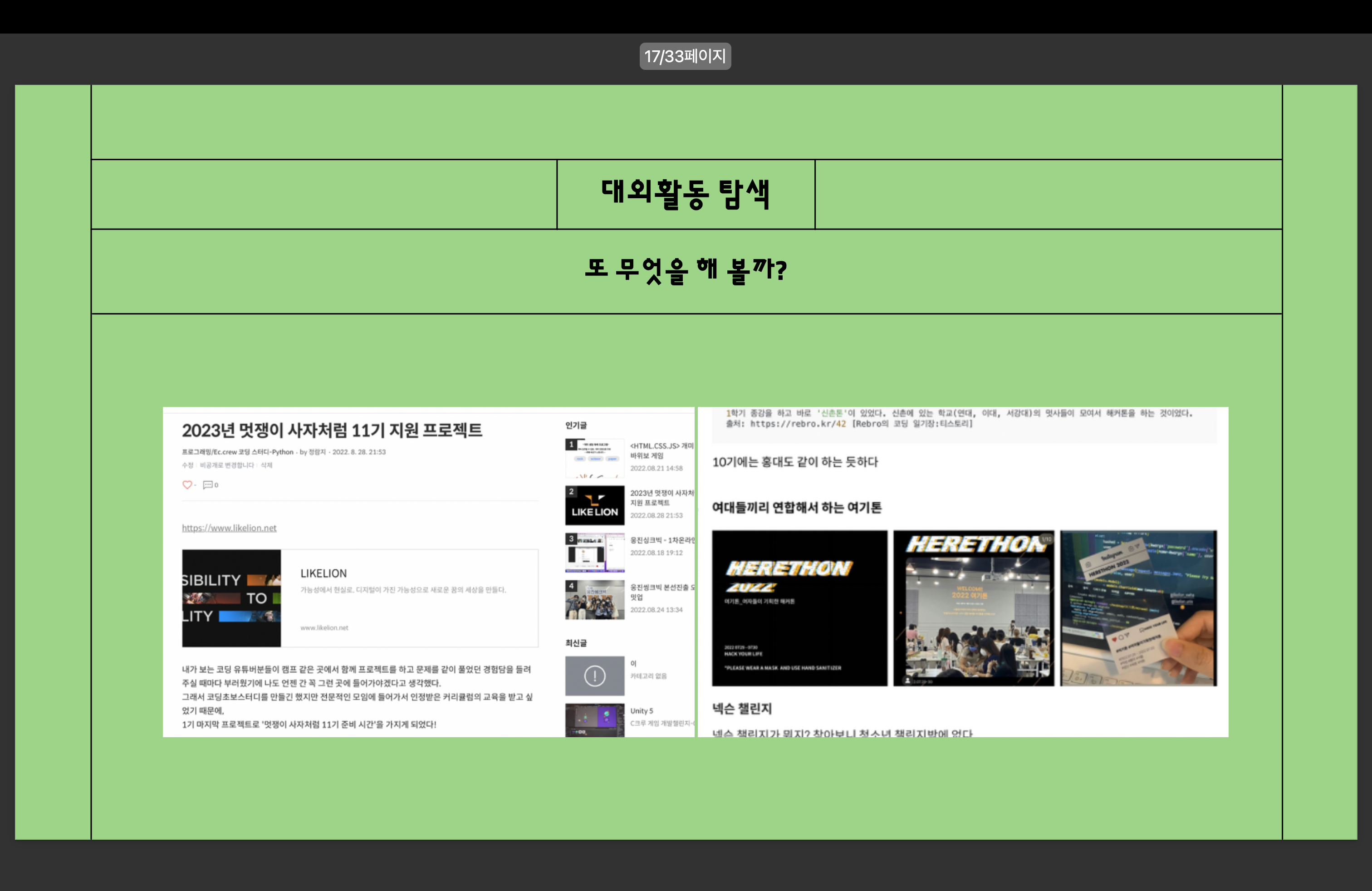Viewport: 1372px width, 891px height.
Task: Click the comment bubble icon showing 0
Action: pyautogui.click(x=208, y=485)
